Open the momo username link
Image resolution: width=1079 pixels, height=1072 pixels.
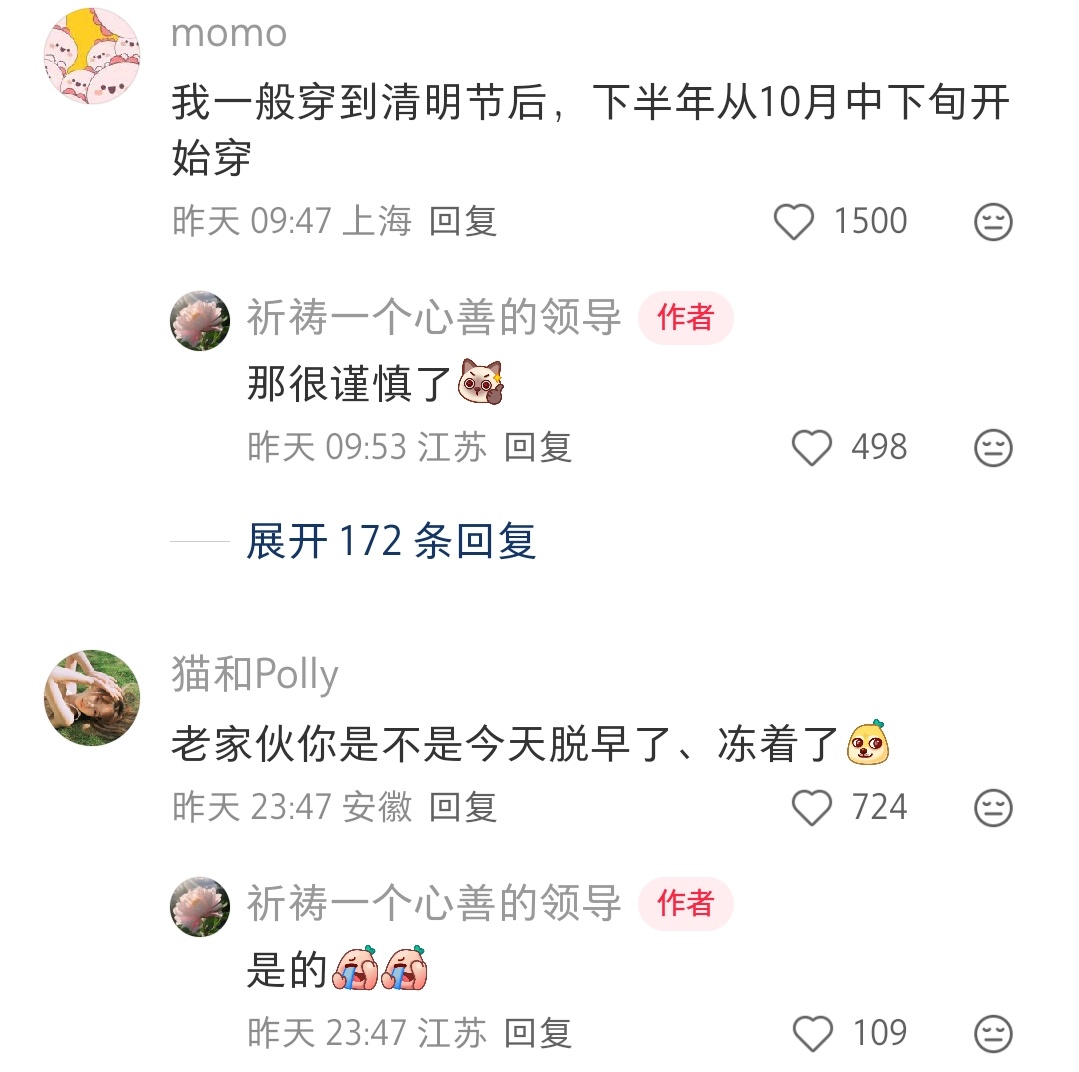[x=229, y=34]
